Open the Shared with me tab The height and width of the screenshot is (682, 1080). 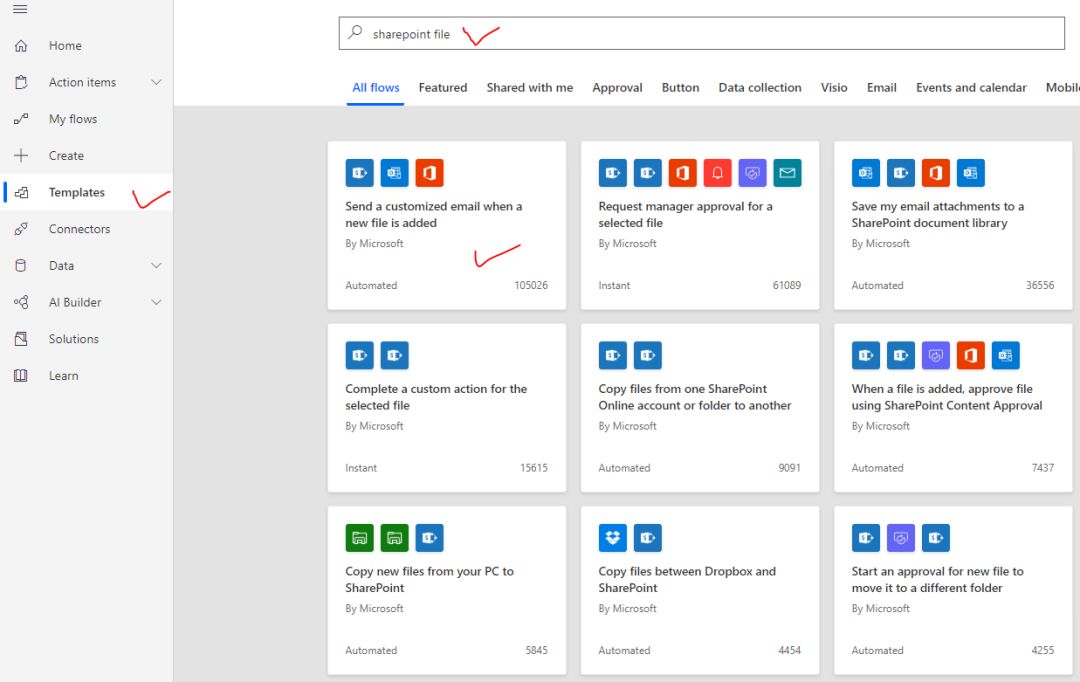point(530,87)
